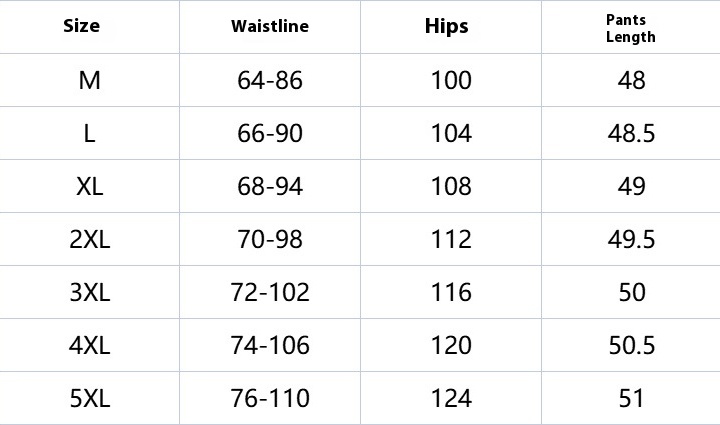Screen dimensions: 720x425
Task: Click the 68-94 waistline value
Action: click(x=270, y=186)
